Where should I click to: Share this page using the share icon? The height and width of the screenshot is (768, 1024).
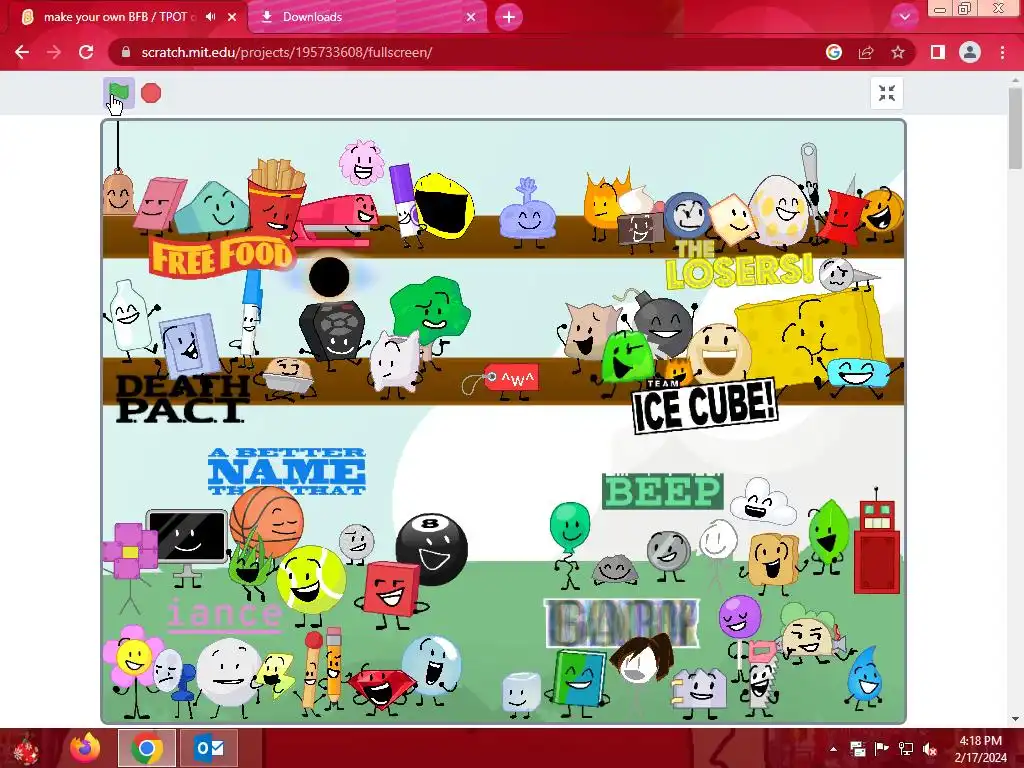click(866, 52)
